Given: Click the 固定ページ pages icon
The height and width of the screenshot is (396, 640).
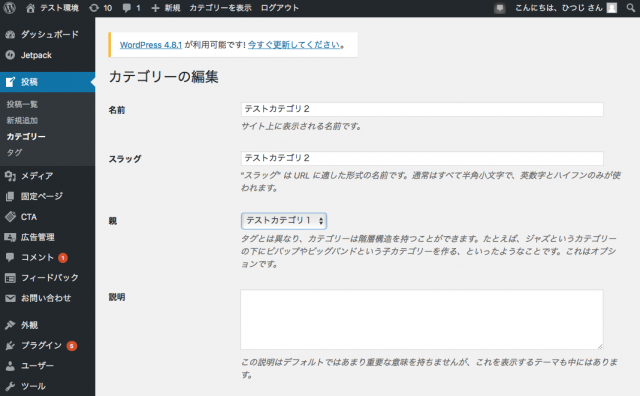Looking at the screenshot, I should 10,196.
